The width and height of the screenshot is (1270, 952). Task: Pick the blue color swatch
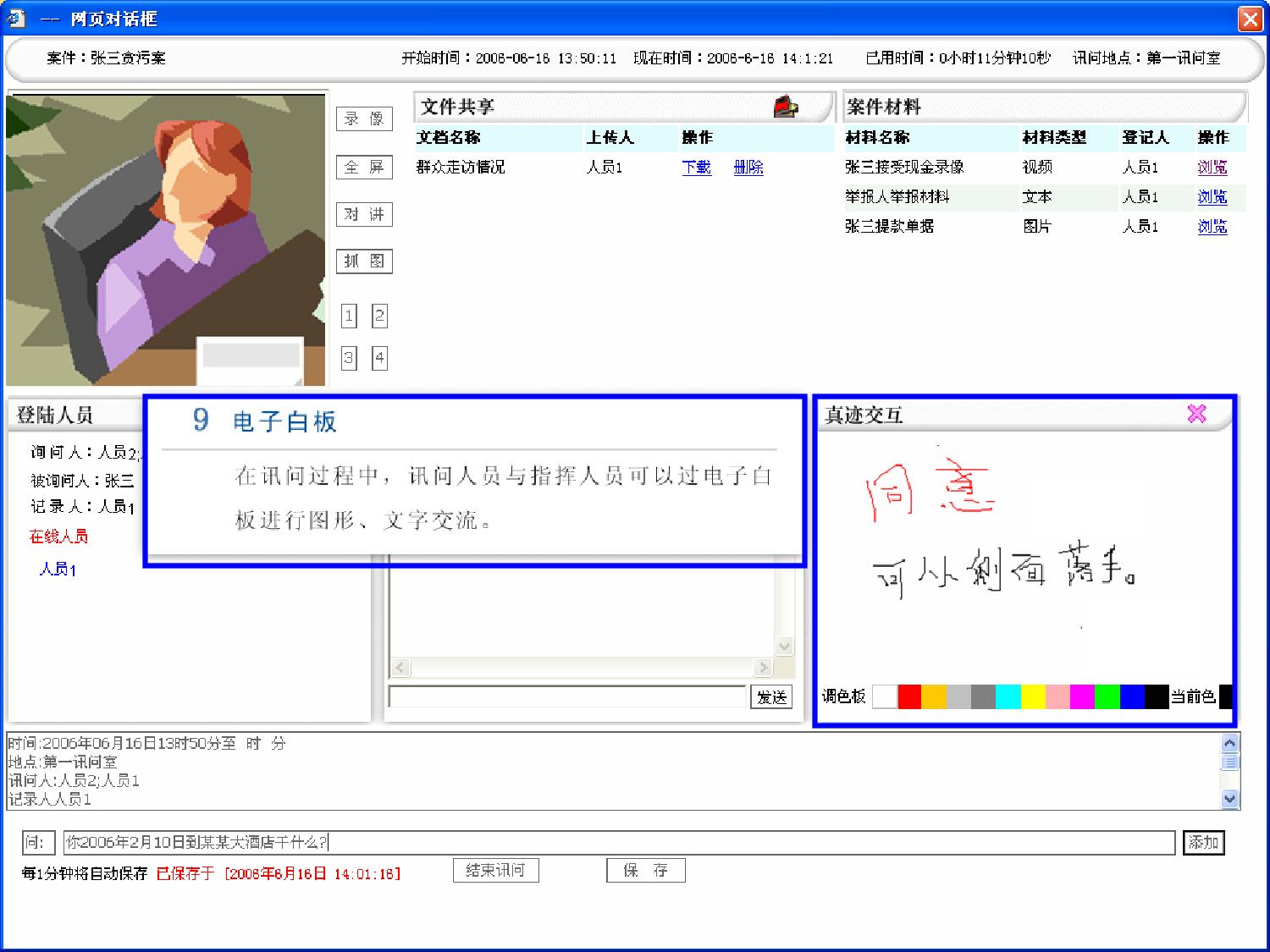pyautogui.click(x=1132, y=696)
